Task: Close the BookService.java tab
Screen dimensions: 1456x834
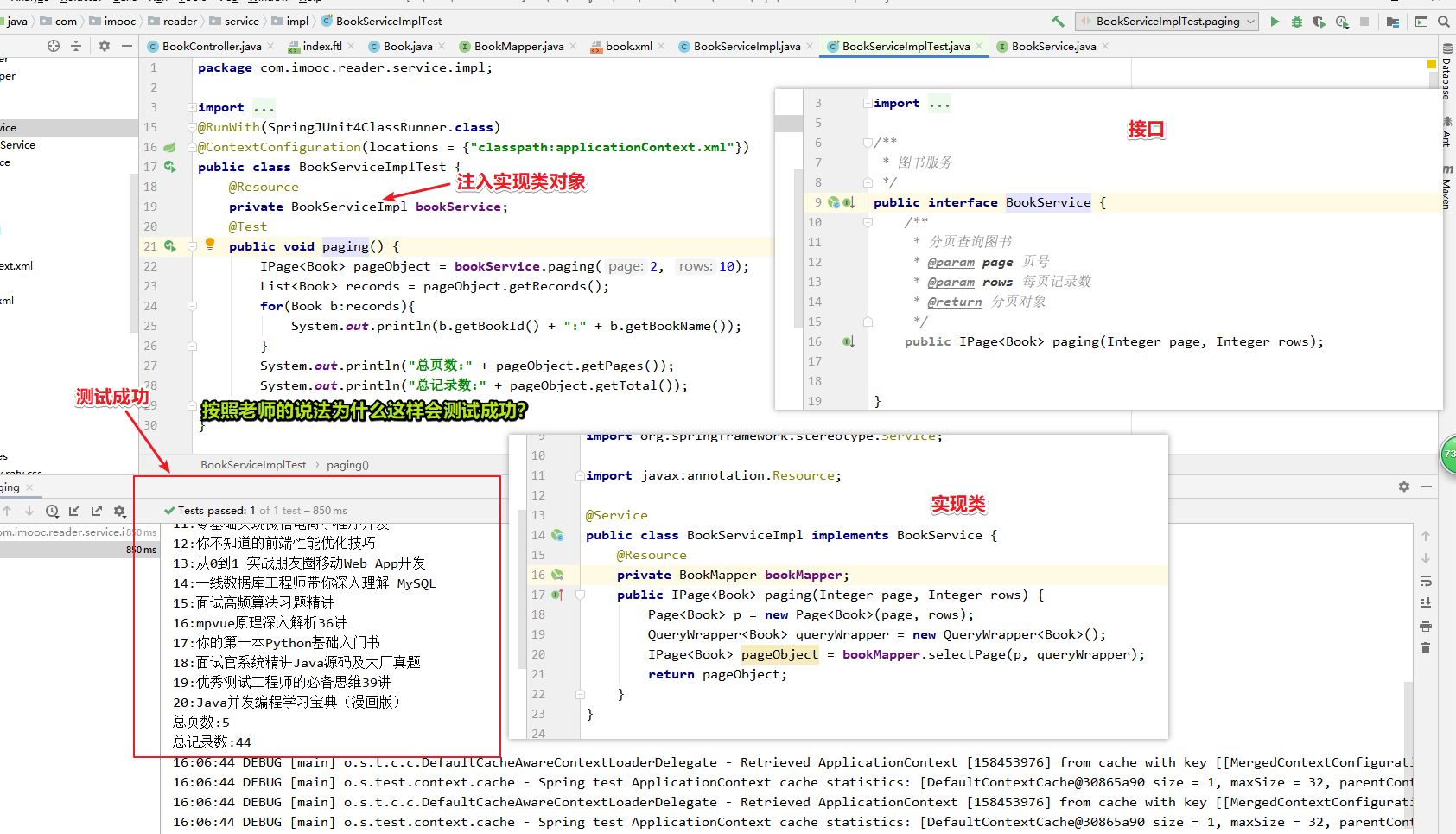Action: [x=1105, y=47]
